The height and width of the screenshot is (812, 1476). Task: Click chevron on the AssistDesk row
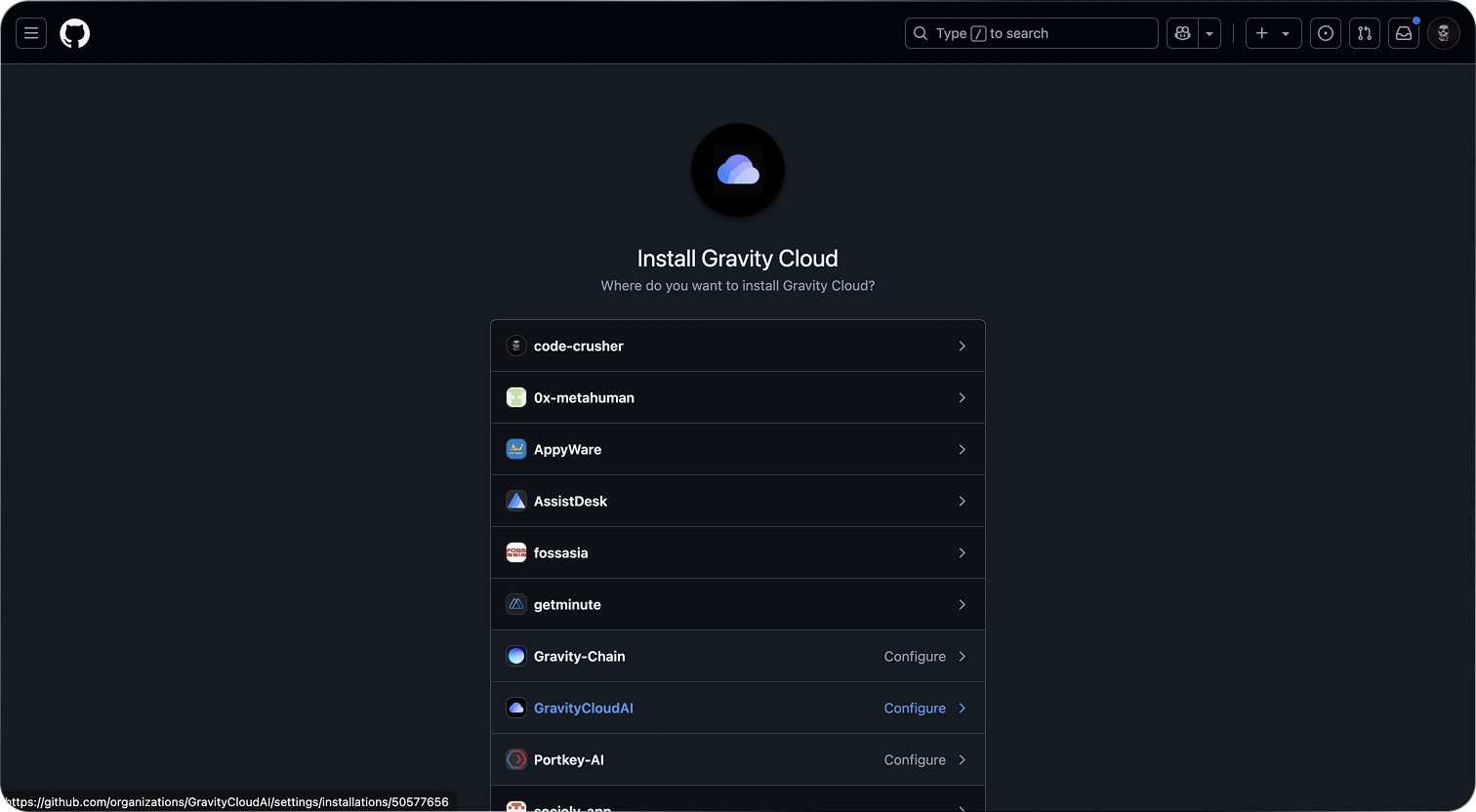coord(962,501)
